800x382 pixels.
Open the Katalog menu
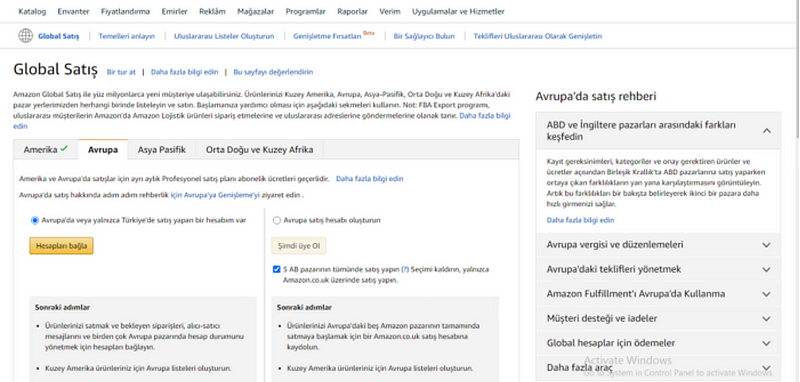(x=32, y=11)
